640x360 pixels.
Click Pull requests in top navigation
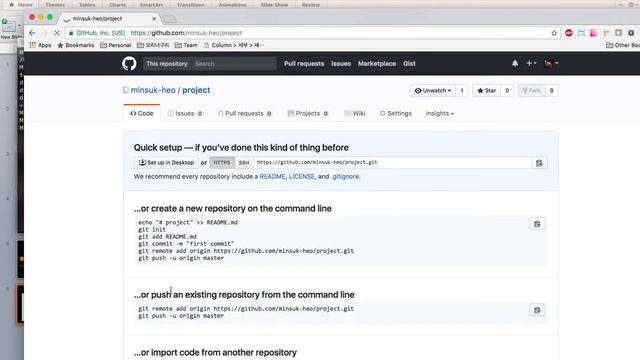[304, 64]
